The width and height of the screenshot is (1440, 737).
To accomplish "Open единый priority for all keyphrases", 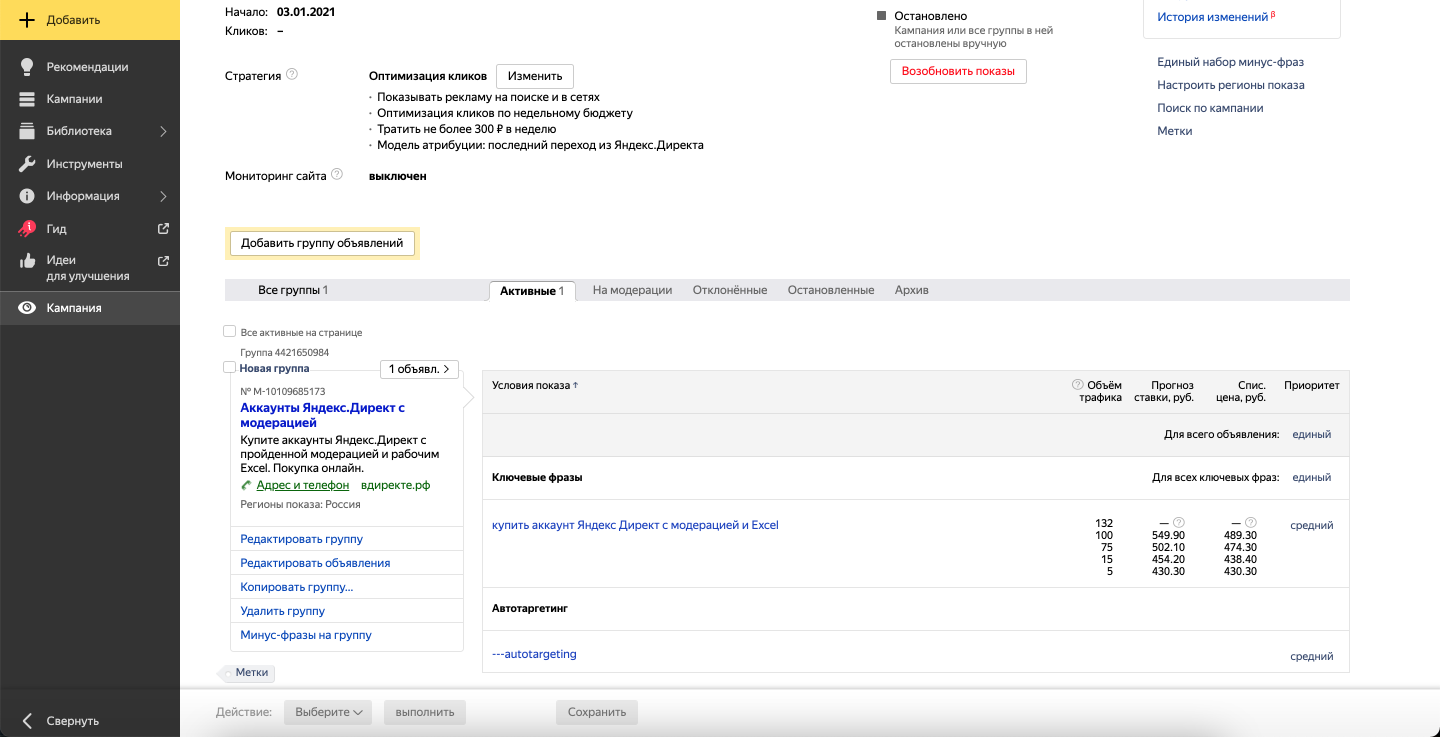I will [1311, 477].
